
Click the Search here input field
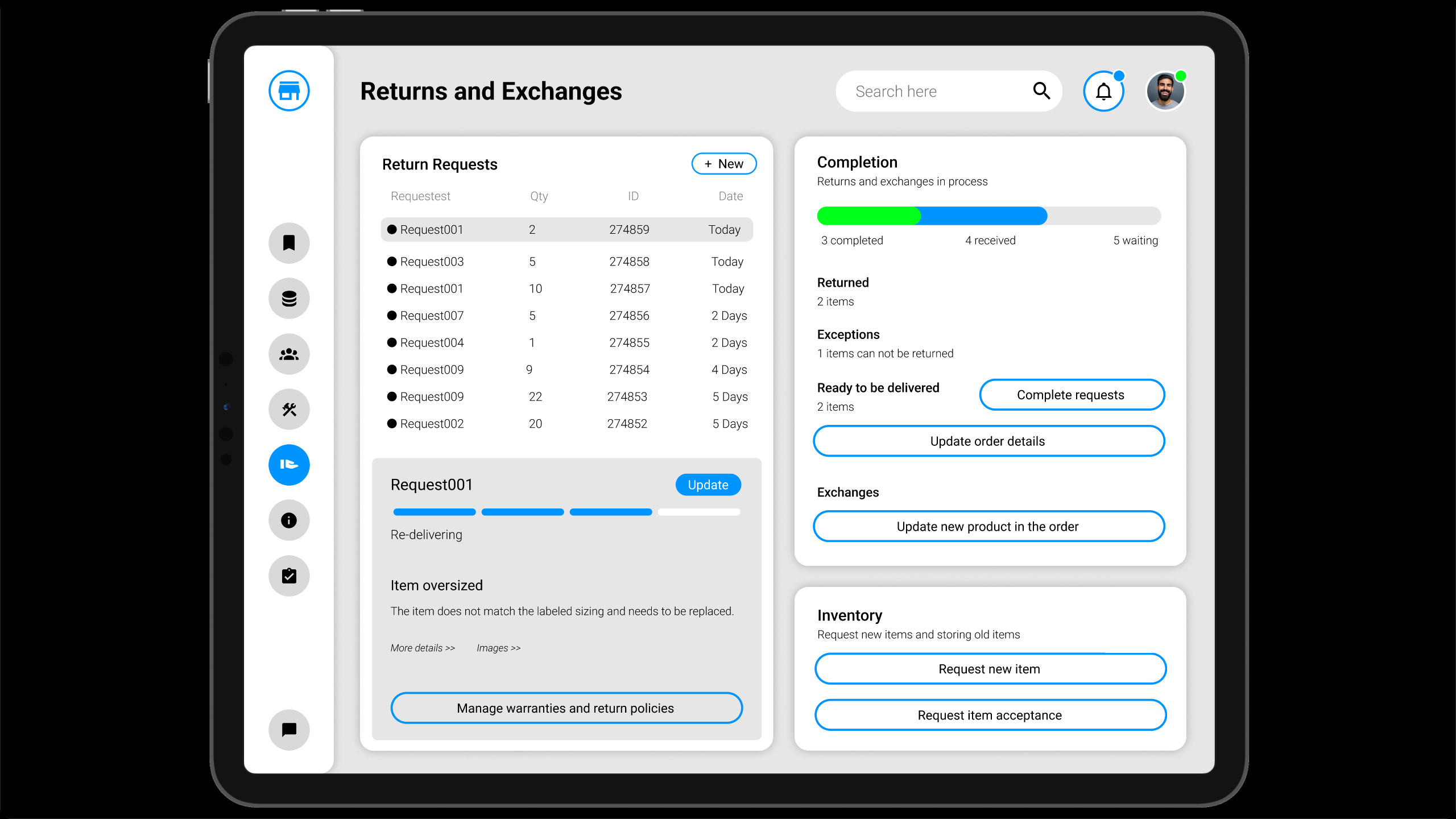[x=933, y=91]
